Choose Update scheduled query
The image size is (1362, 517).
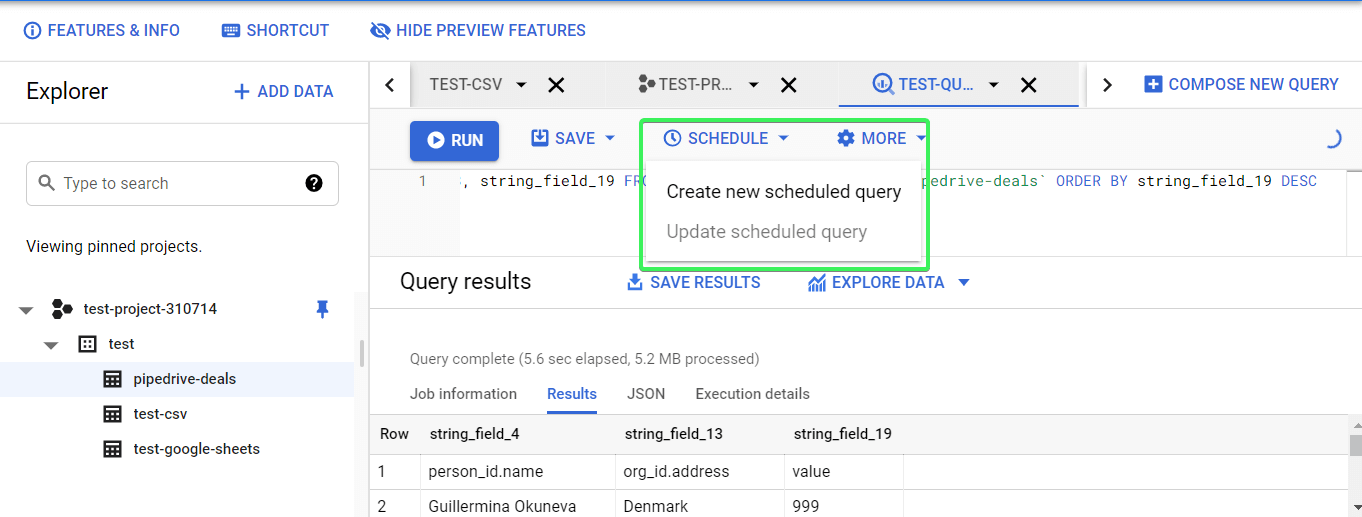(x=784, y=232)
